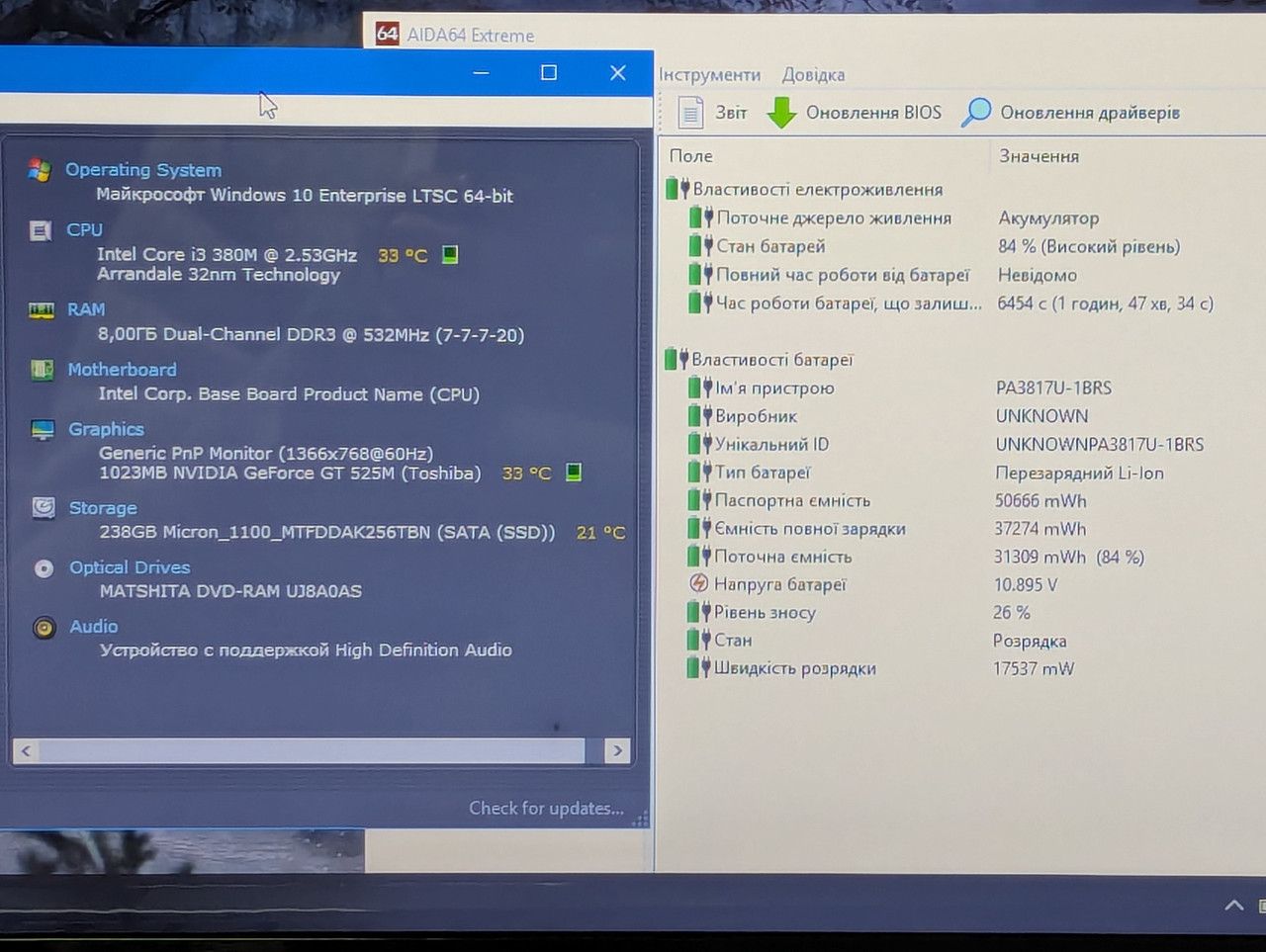Click the Поле column header
This screenshot has width=1266, height=952.
tap(691, 156)
